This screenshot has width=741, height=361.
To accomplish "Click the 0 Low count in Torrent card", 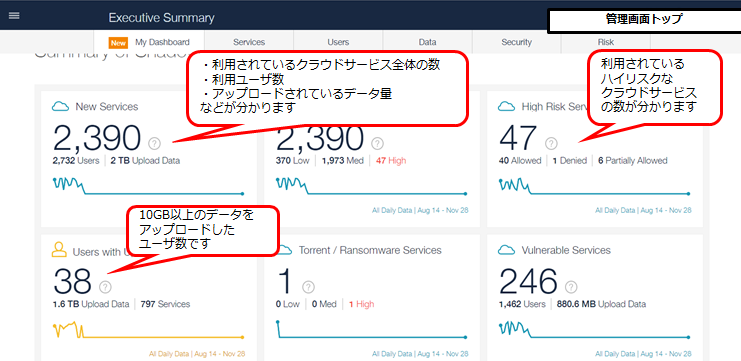I will (x=288, y=304).
